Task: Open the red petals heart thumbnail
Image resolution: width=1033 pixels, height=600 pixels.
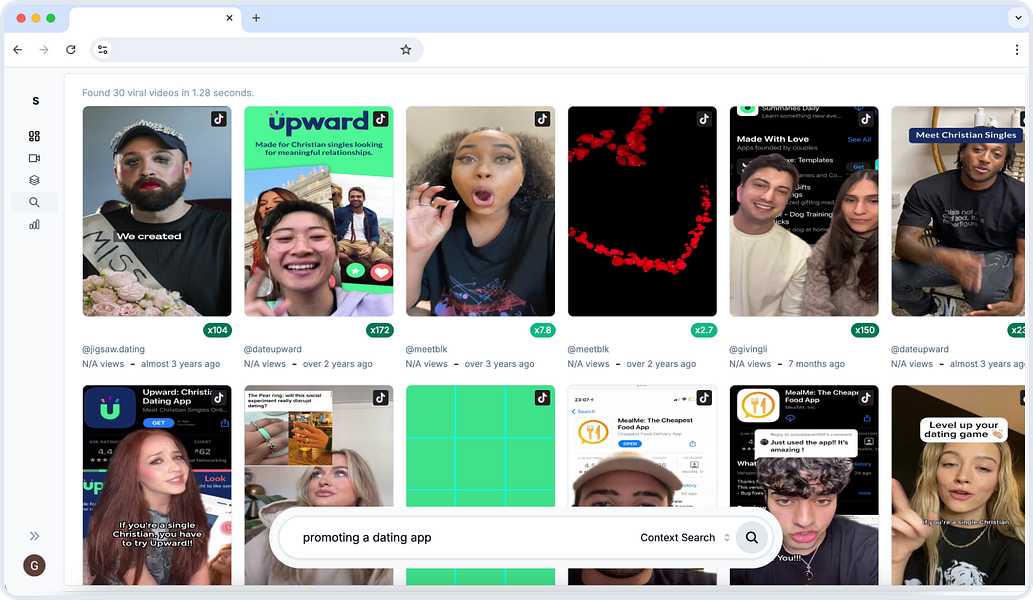Action: pyautogui.click(x=642, y=211)
